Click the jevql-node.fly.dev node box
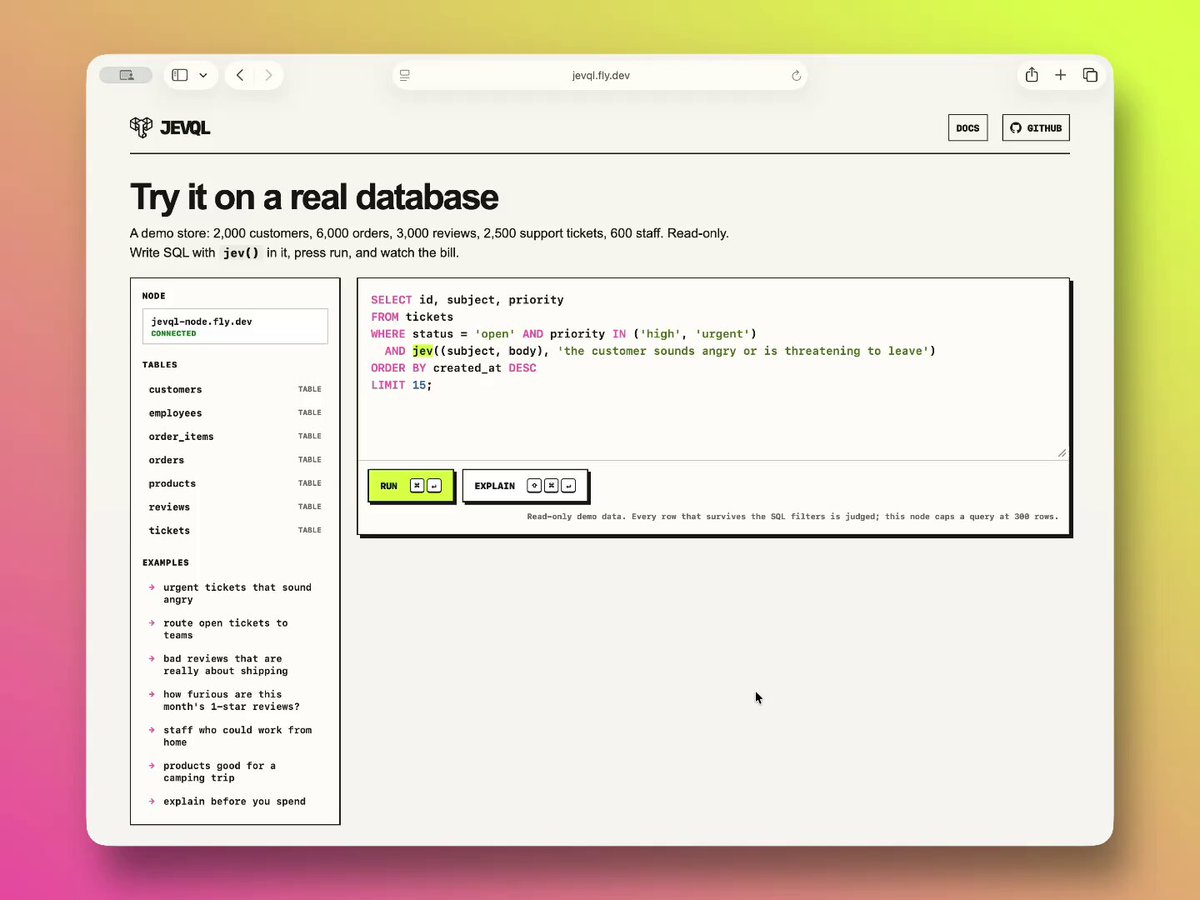This screenshot has width=1200, height=900. click(x=235, y=326)
